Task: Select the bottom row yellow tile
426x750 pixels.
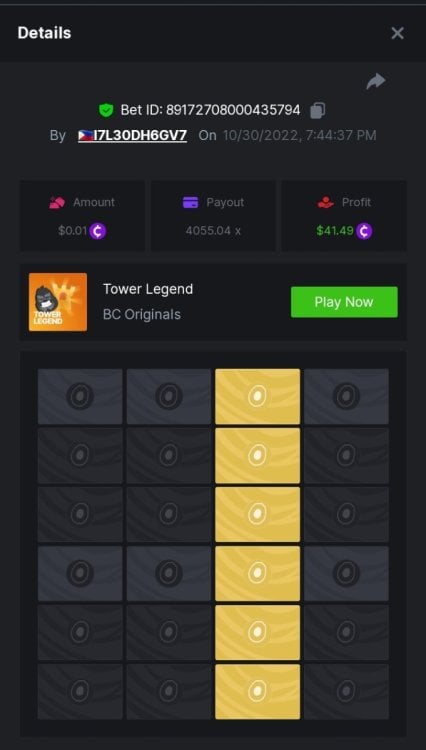Action: click(258, 692)
